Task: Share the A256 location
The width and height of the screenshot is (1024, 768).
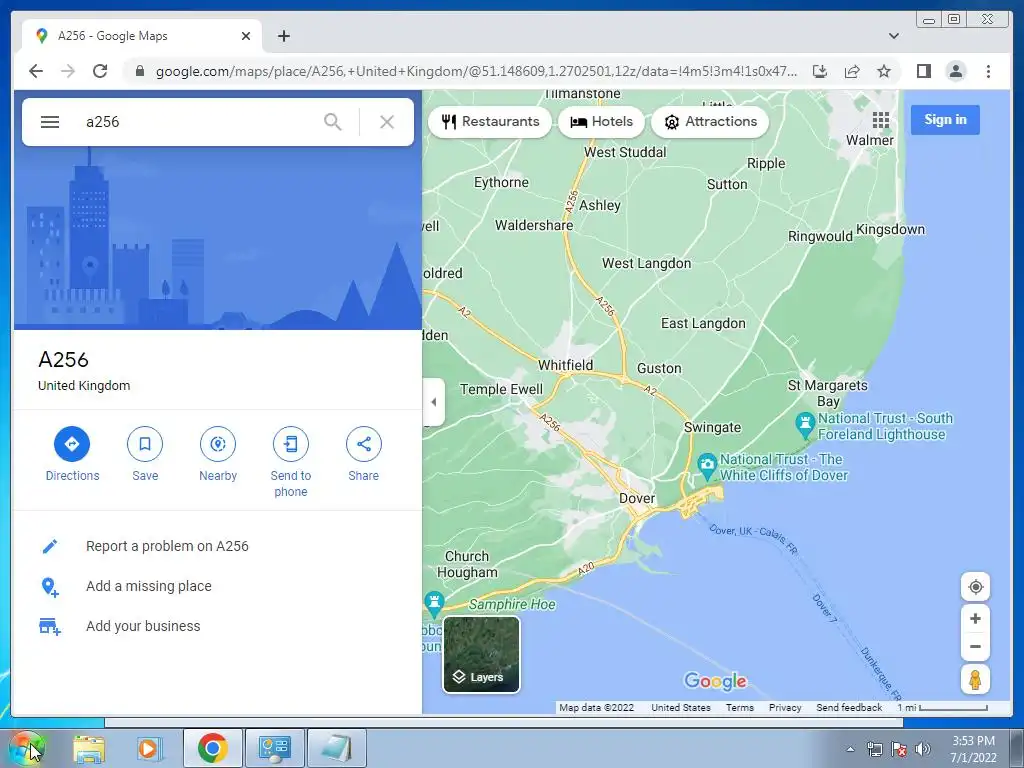Action: [364, 455]
